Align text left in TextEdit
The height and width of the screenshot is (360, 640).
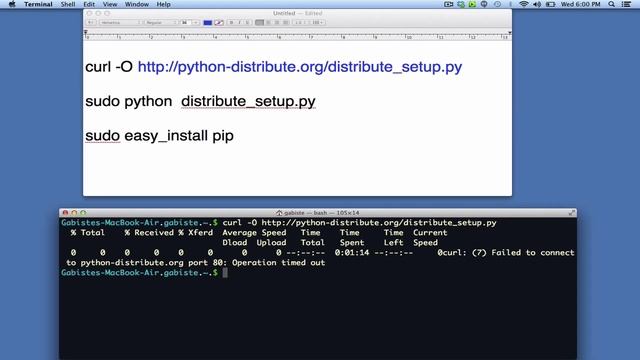click(x=260, y=22)
